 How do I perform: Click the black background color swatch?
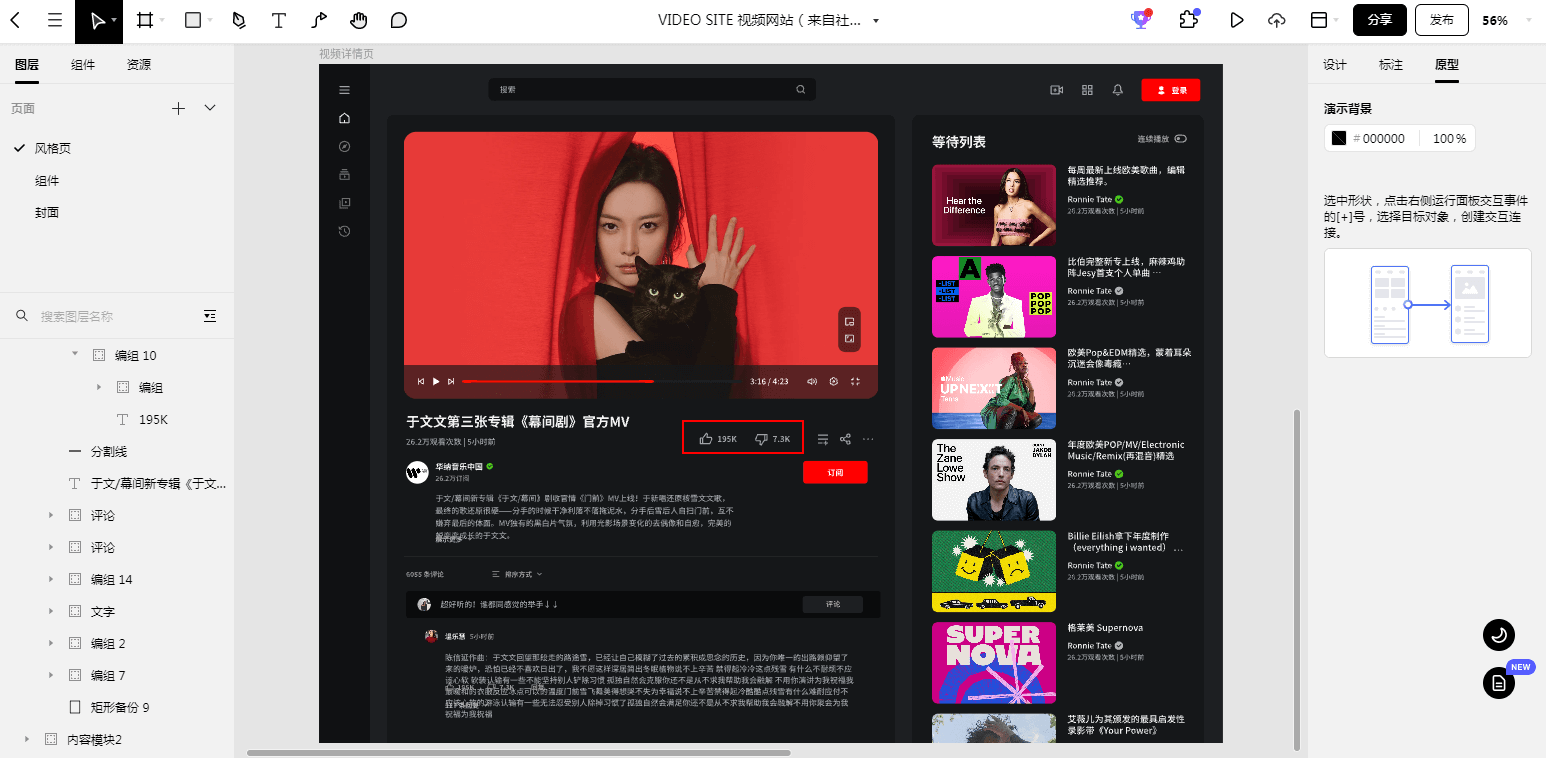click(x=1339, y=138)
